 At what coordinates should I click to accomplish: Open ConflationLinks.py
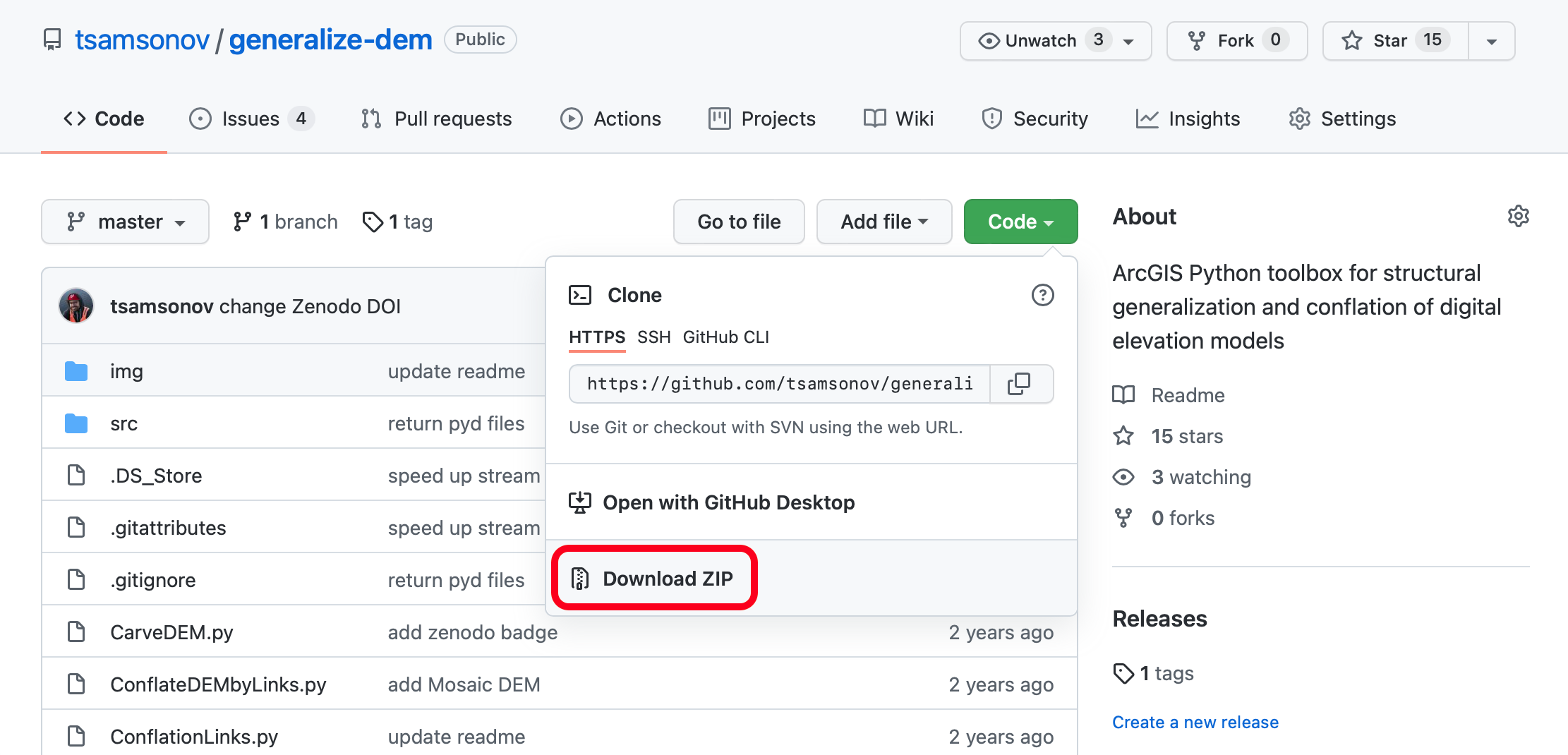click(194, 737)
